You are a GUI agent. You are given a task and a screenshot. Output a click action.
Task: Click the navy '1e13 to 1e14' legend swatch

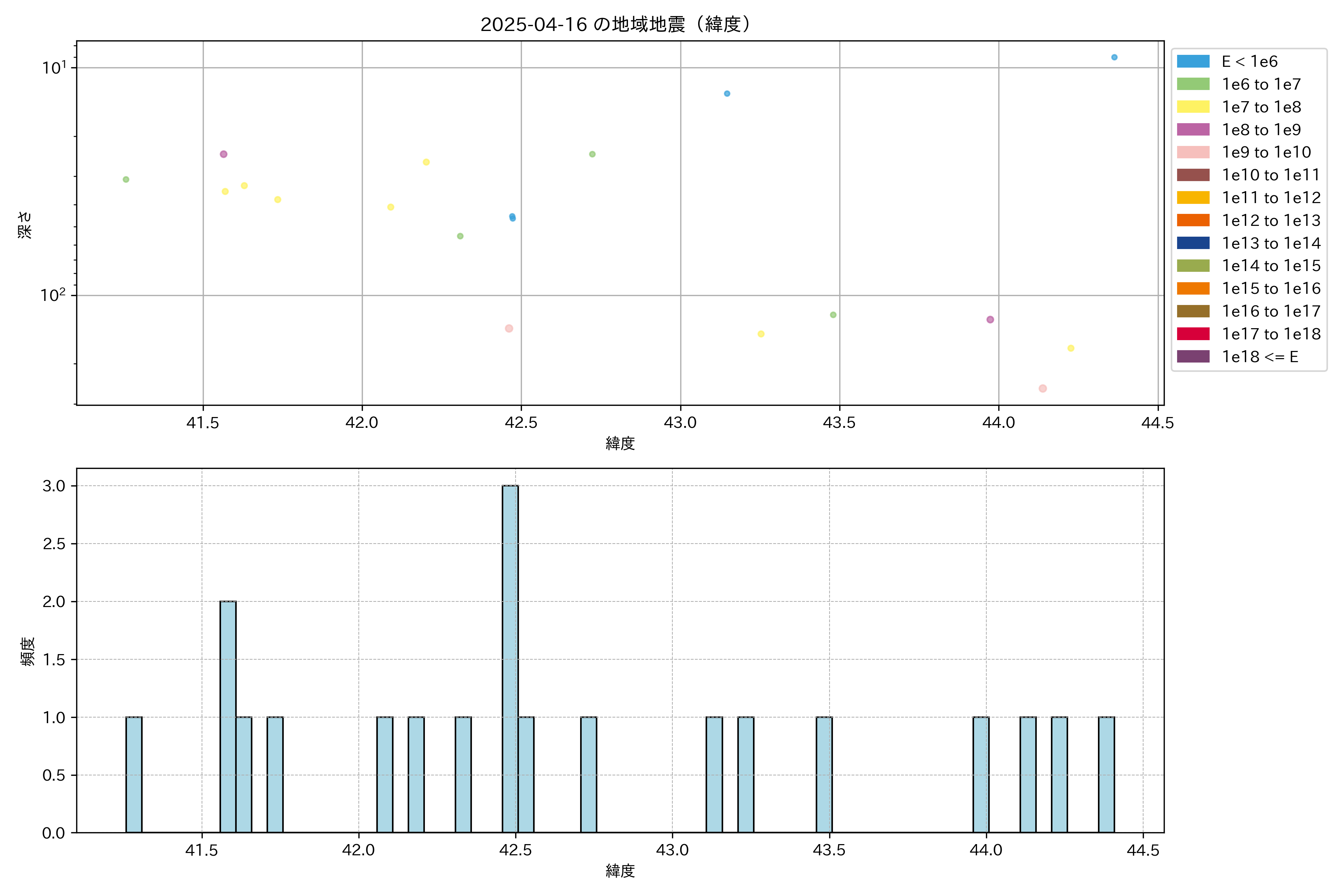coord(1192,243)
